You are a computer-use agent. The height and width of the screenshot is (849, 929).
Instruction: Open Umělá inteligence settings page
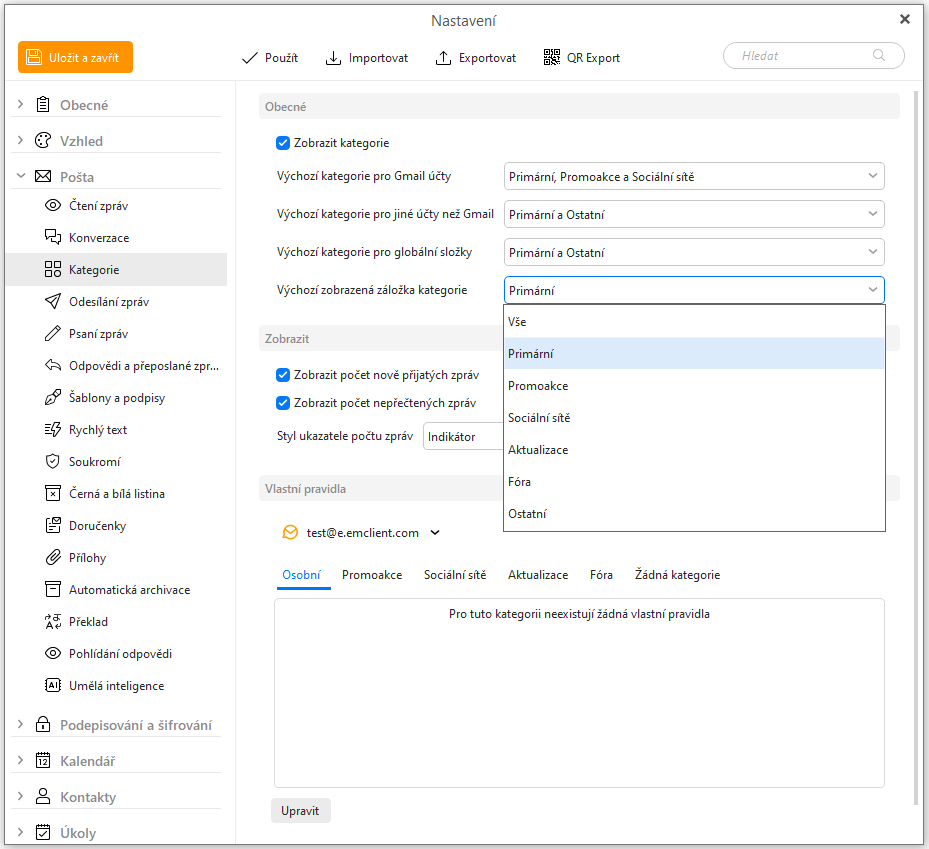(116, 686)
